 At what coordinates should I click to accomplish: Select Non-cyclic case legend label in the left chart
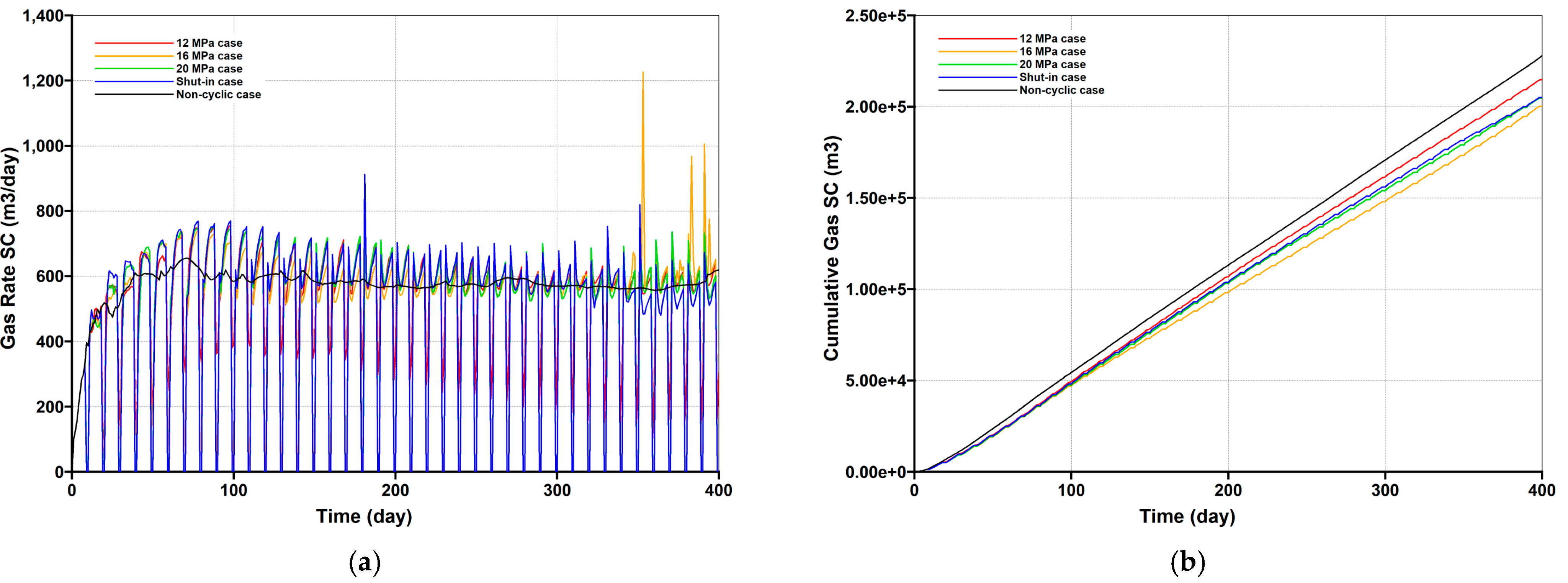pos(218,95)
